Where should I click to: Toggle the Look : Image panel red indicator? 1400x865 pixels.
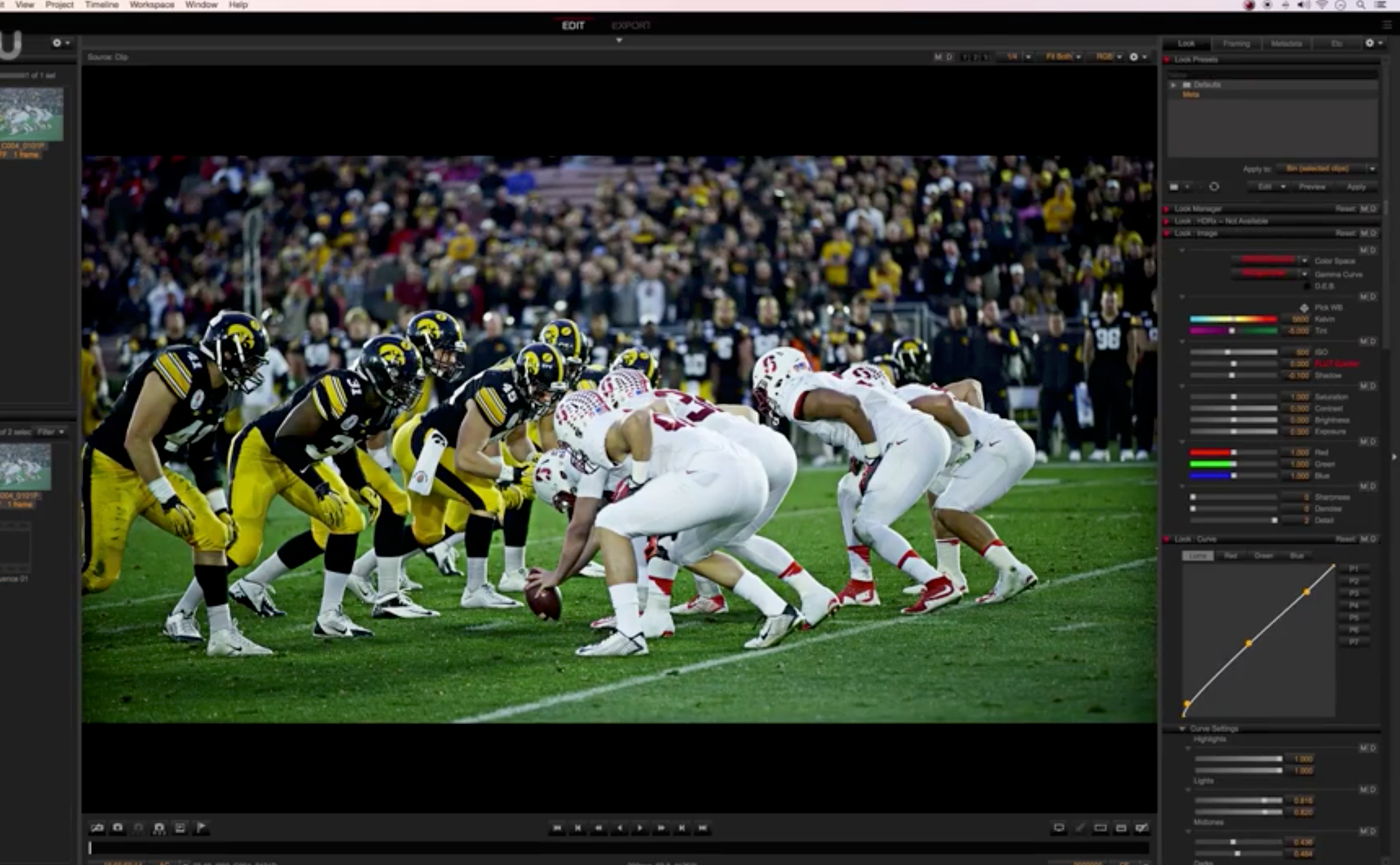click(x=1166, y=234)
